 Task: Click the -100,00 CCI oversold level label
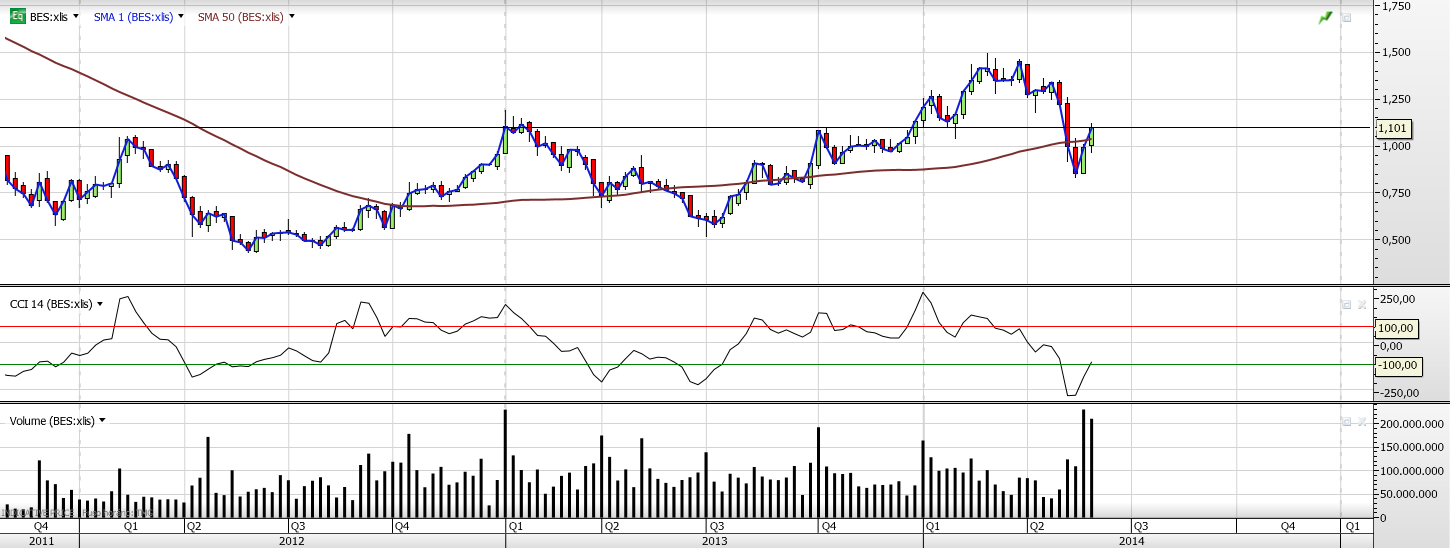(1397, 365)
